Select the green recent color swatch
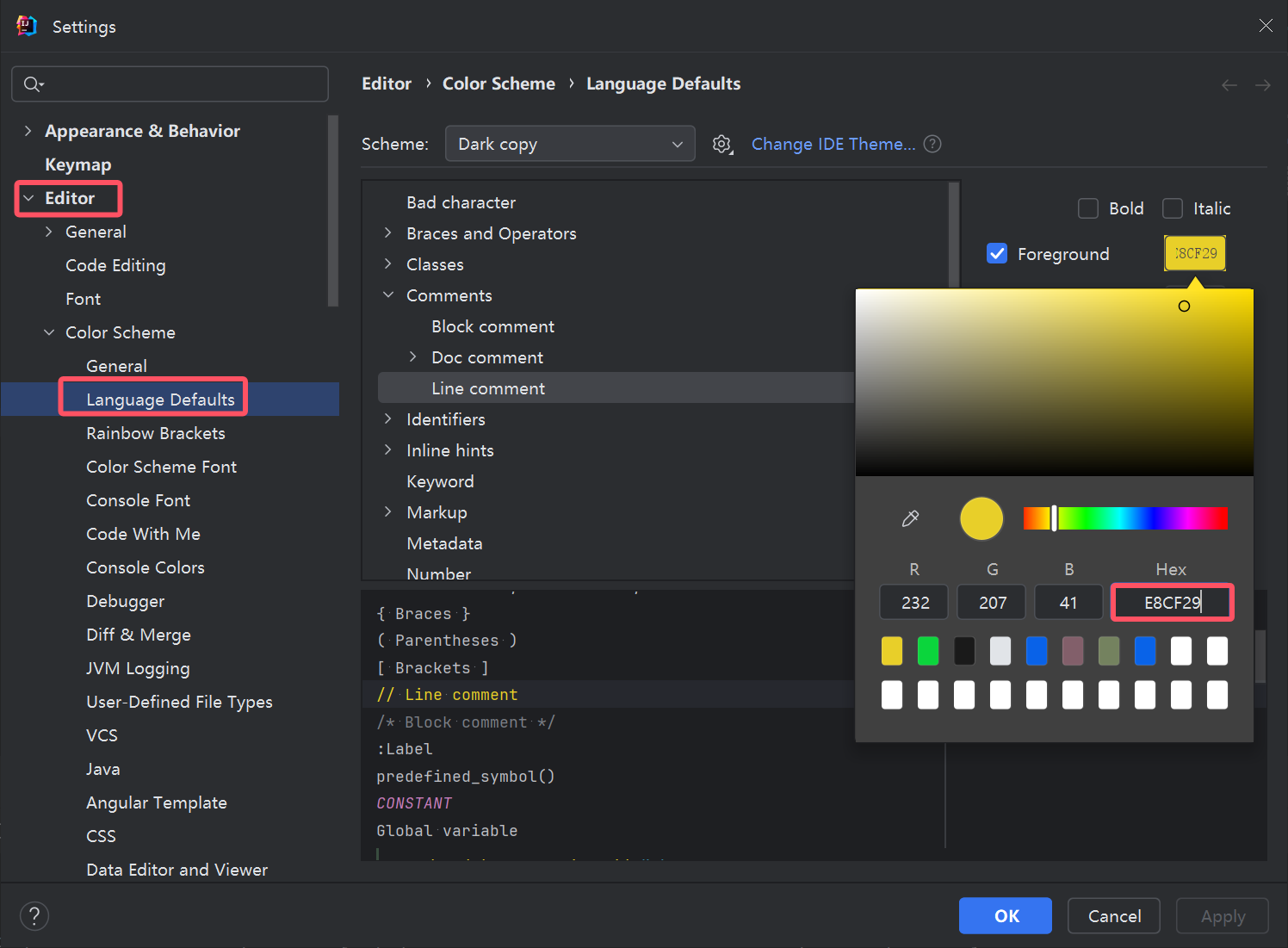 pos(928,651)
